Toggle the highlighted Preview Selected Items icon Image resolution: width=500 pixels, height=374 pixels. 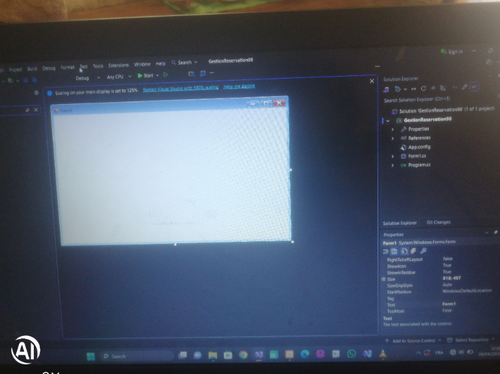coord(474,87)
